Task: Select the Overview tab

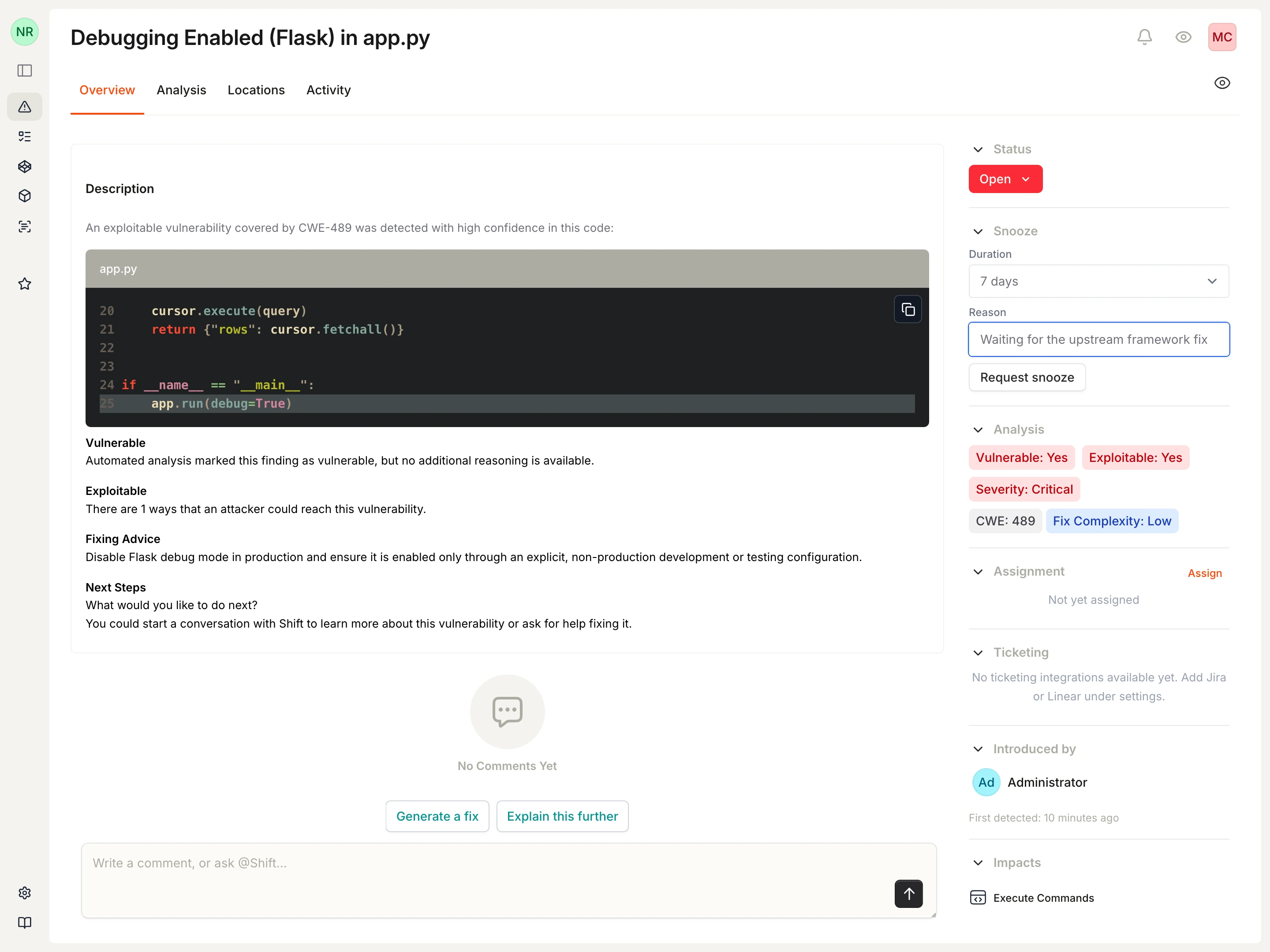Action: click(x=107, y=90)
